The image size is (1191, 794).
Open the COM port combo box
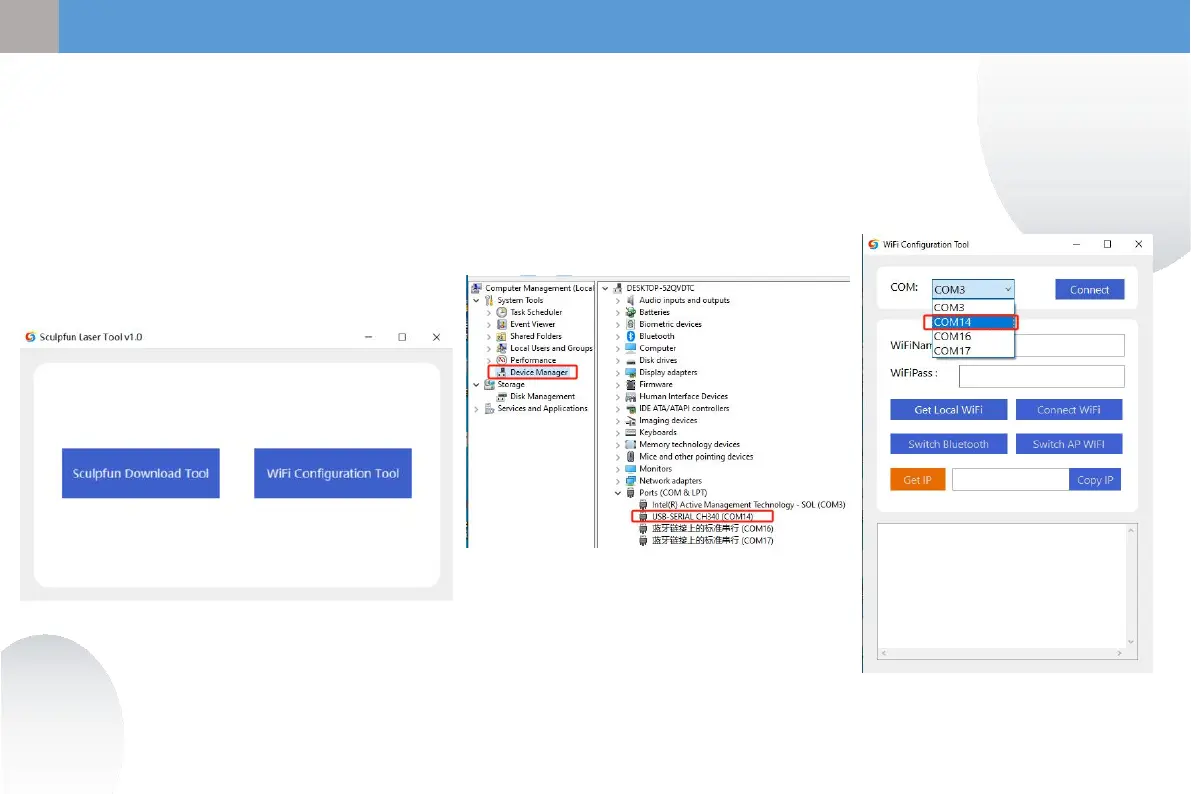click(973, 289)
